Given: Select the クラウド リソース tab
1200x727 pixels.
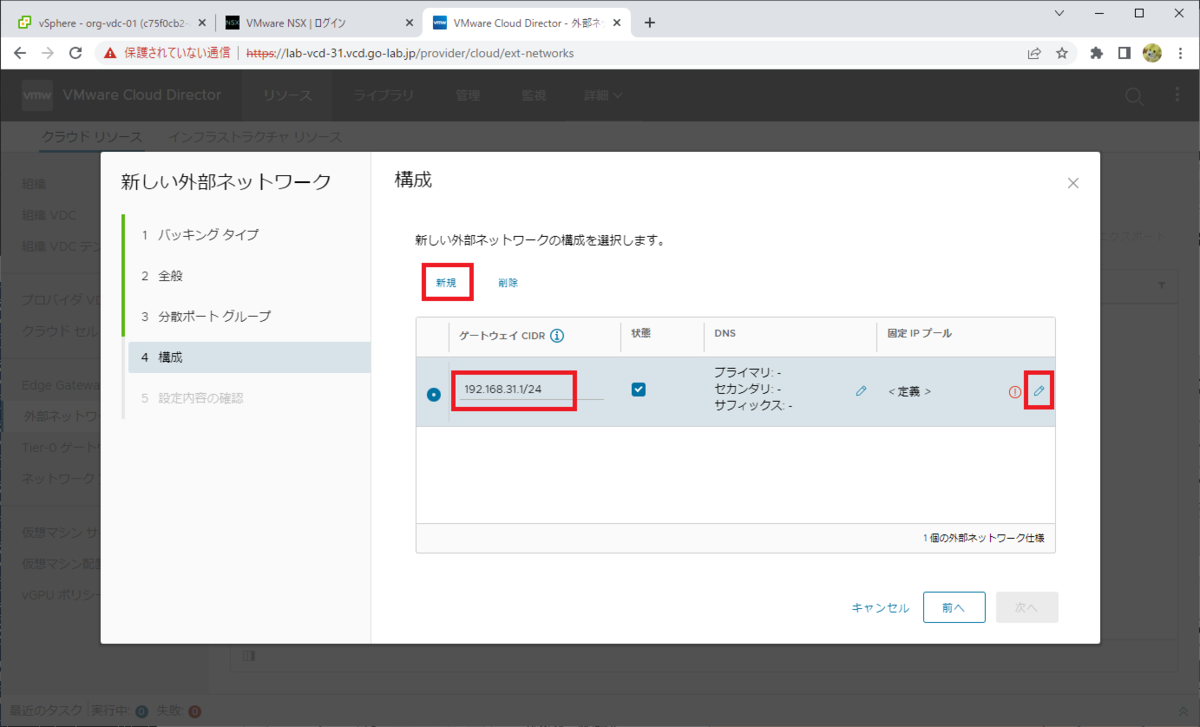Looking at the screenshot, I should pos(92,137).
